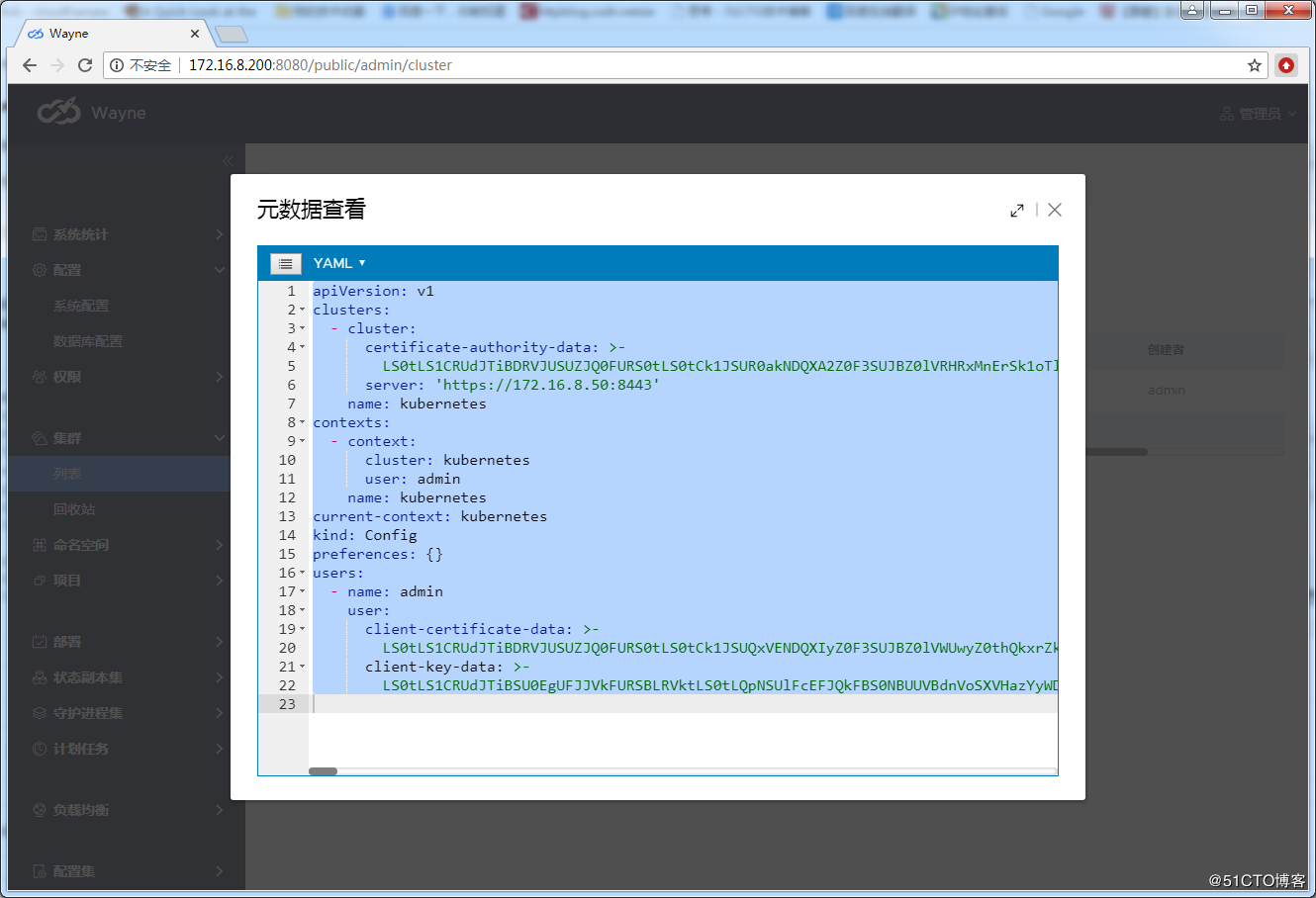Image resolution: width=1316 pixels, height=898 pixels.
Task: Click the site info icon in address bar
Action: tap(116, 65)
